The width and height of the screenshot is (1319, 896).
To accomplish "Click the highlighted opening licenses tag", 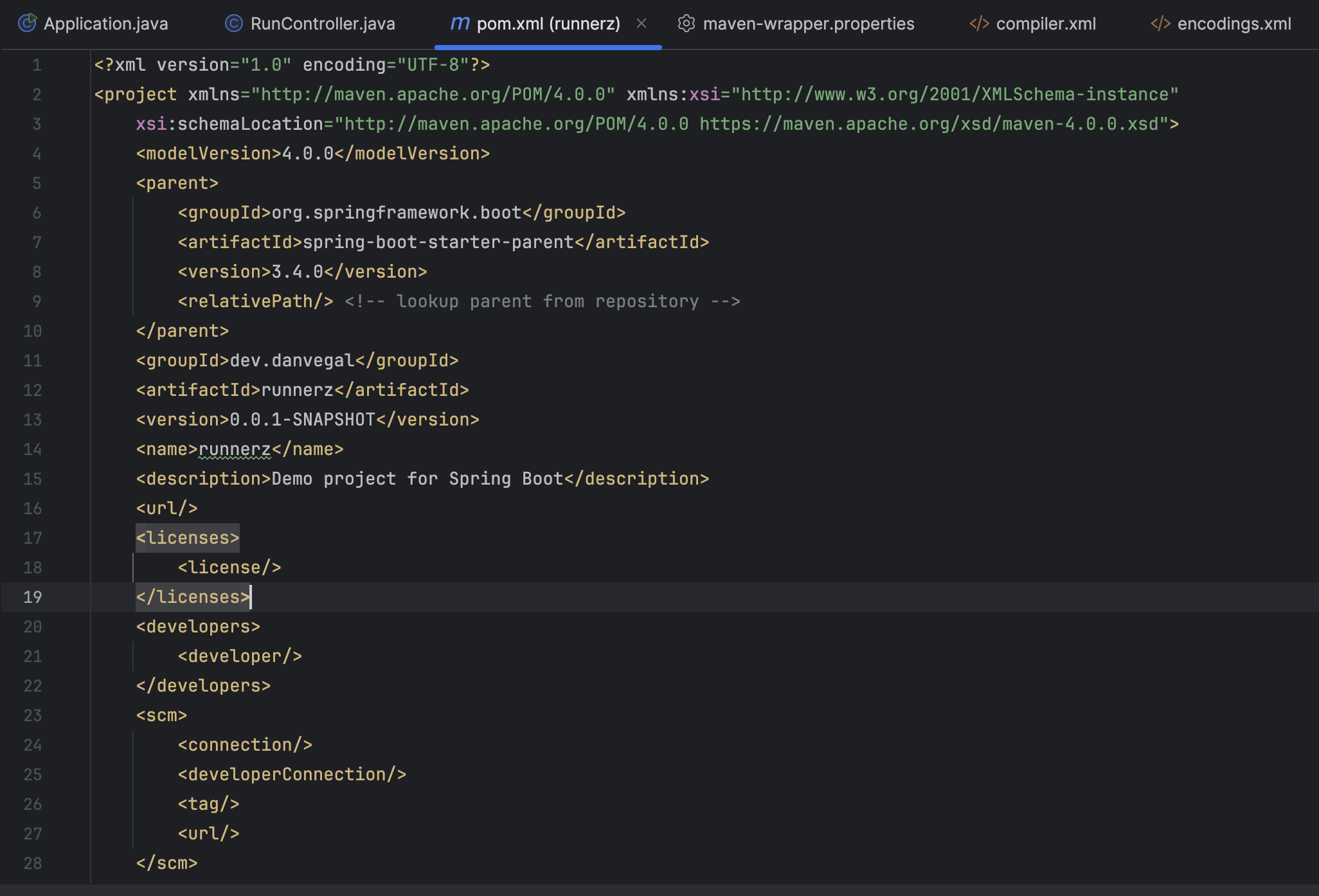I will pyautogui.click(x=187, y=538).
